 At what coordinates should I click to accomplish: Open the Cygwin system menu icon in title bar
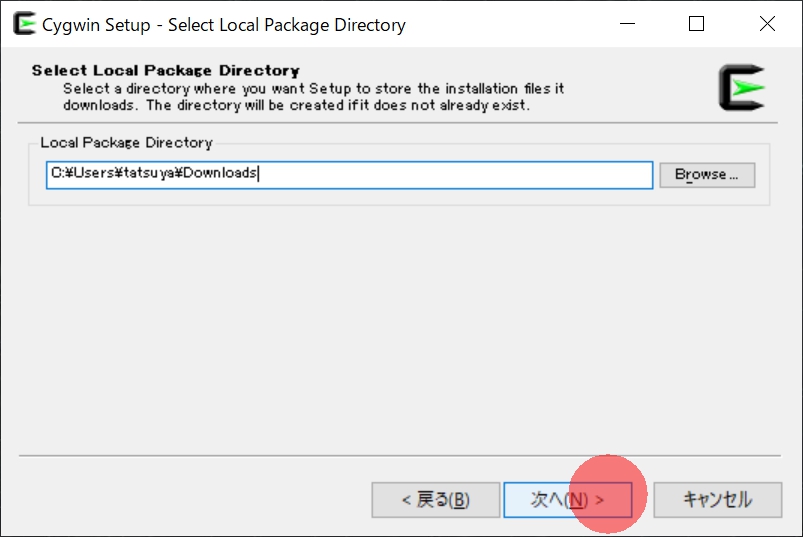24,24
